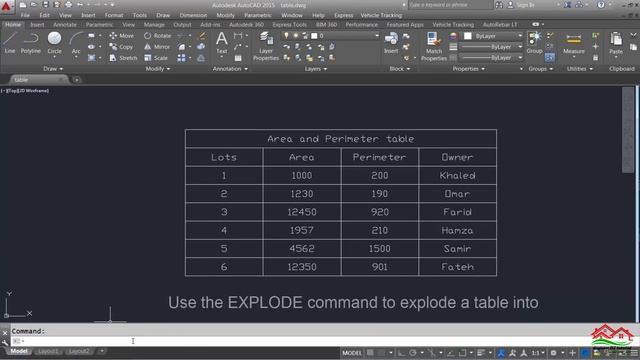Toggle layer on/off lightbulb icon

(287, 36)
